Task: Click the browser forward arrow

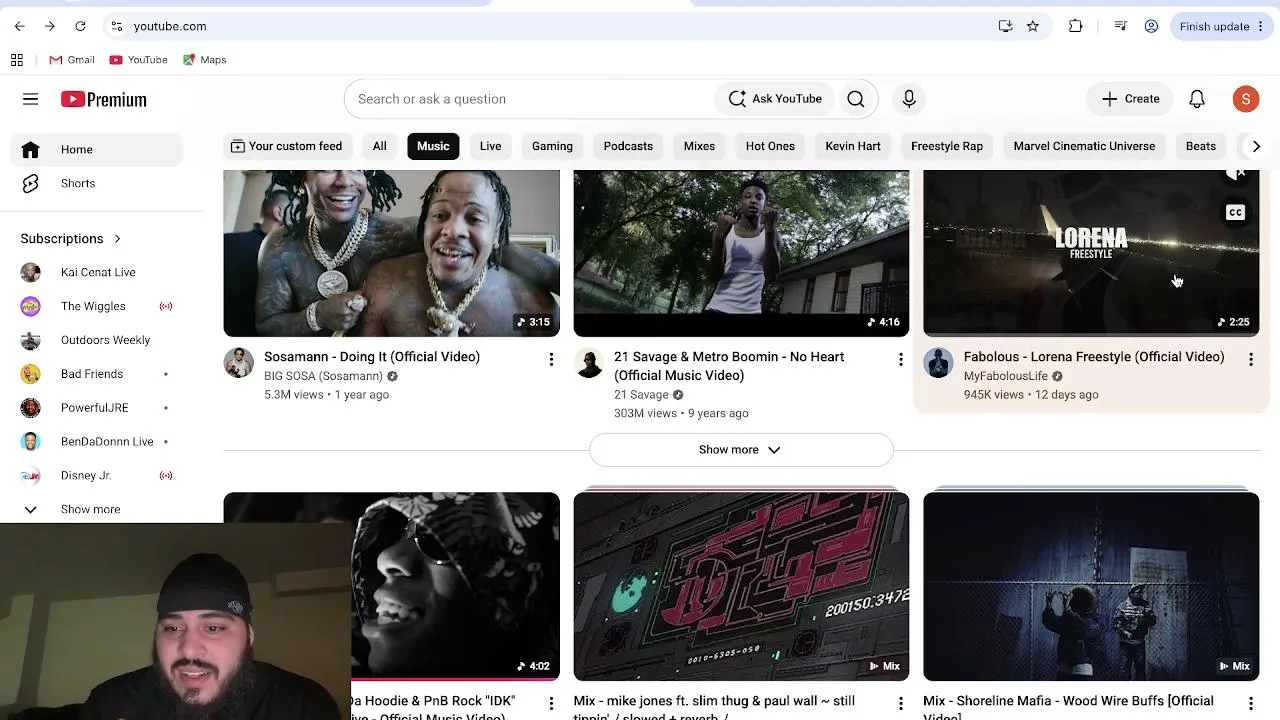Action: click(49, 26)
